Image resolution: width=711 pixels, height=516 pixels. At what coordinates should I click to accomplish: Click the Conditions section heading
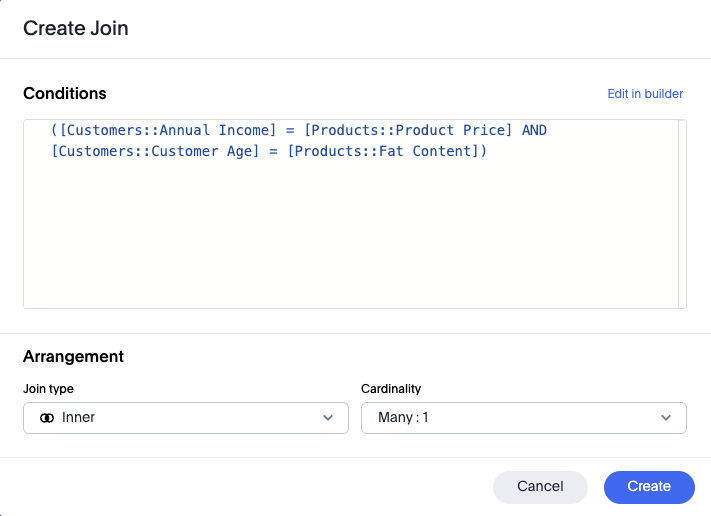(x=65, y=94)
